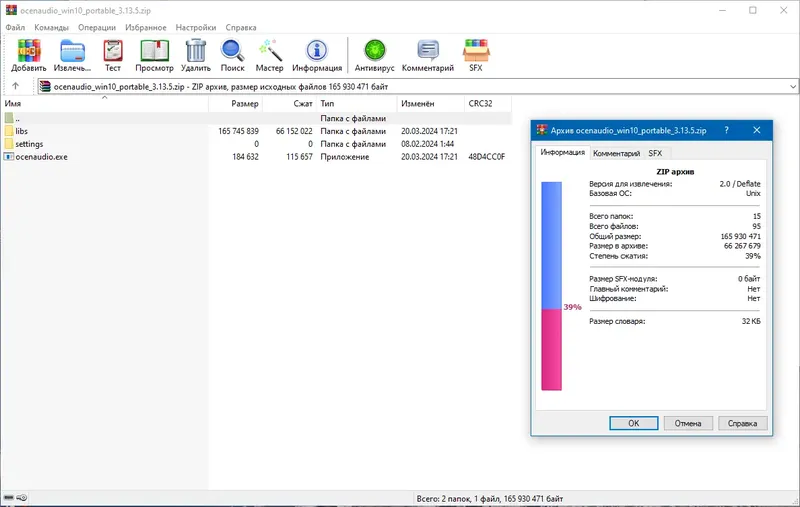Open the Операции menu

(x=97, y=28)
